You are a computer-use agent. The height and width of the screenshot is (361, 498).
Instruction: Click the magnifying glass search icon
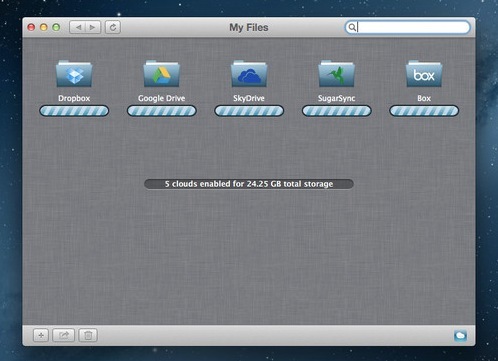click(x=352, y=27)
